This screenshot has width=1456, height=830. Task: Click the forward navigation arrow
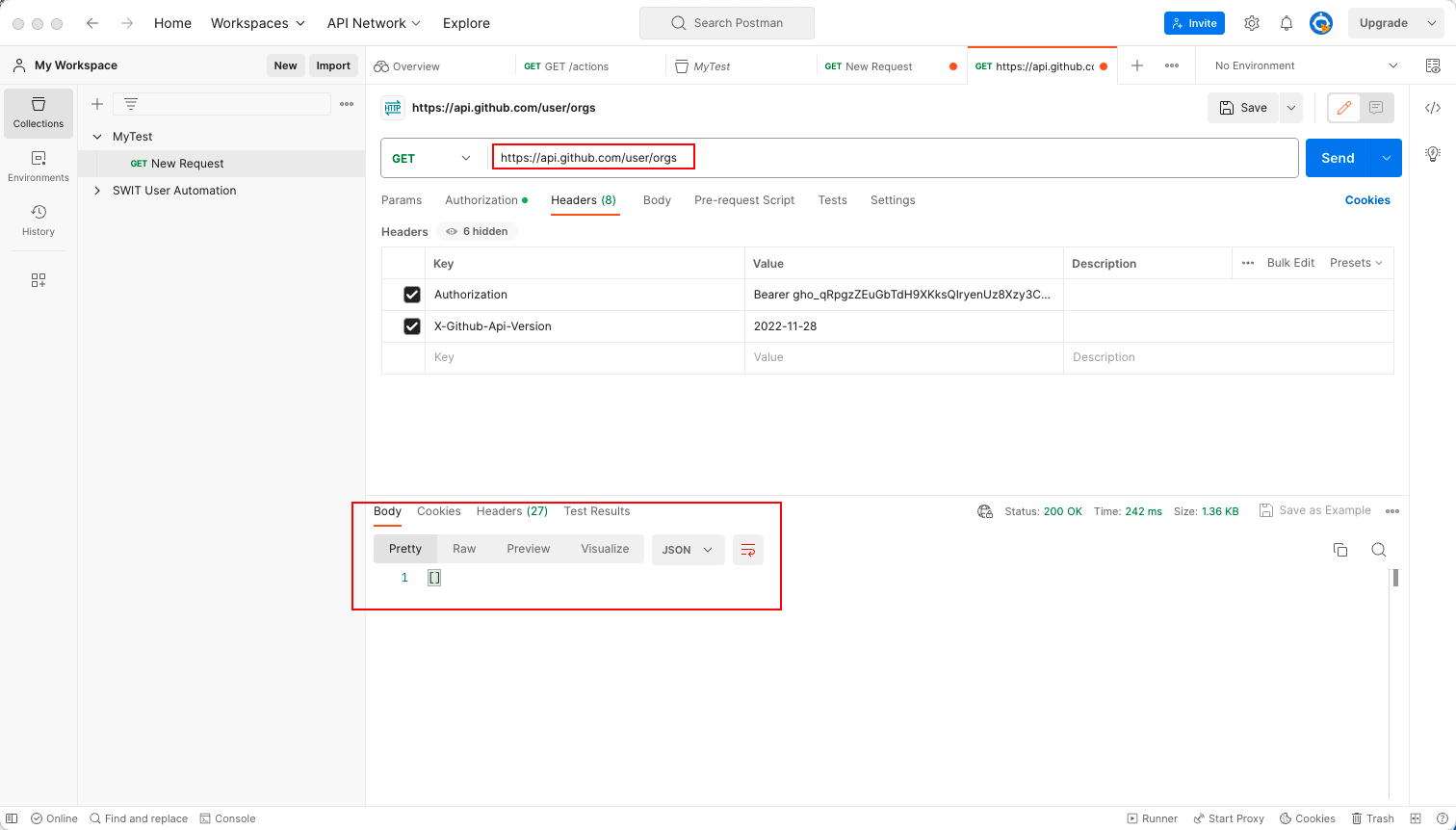[x=127, y=23]
